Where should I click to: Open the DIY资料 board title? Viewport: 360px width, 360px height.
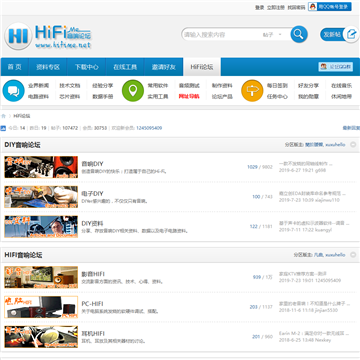click(92, 223)
